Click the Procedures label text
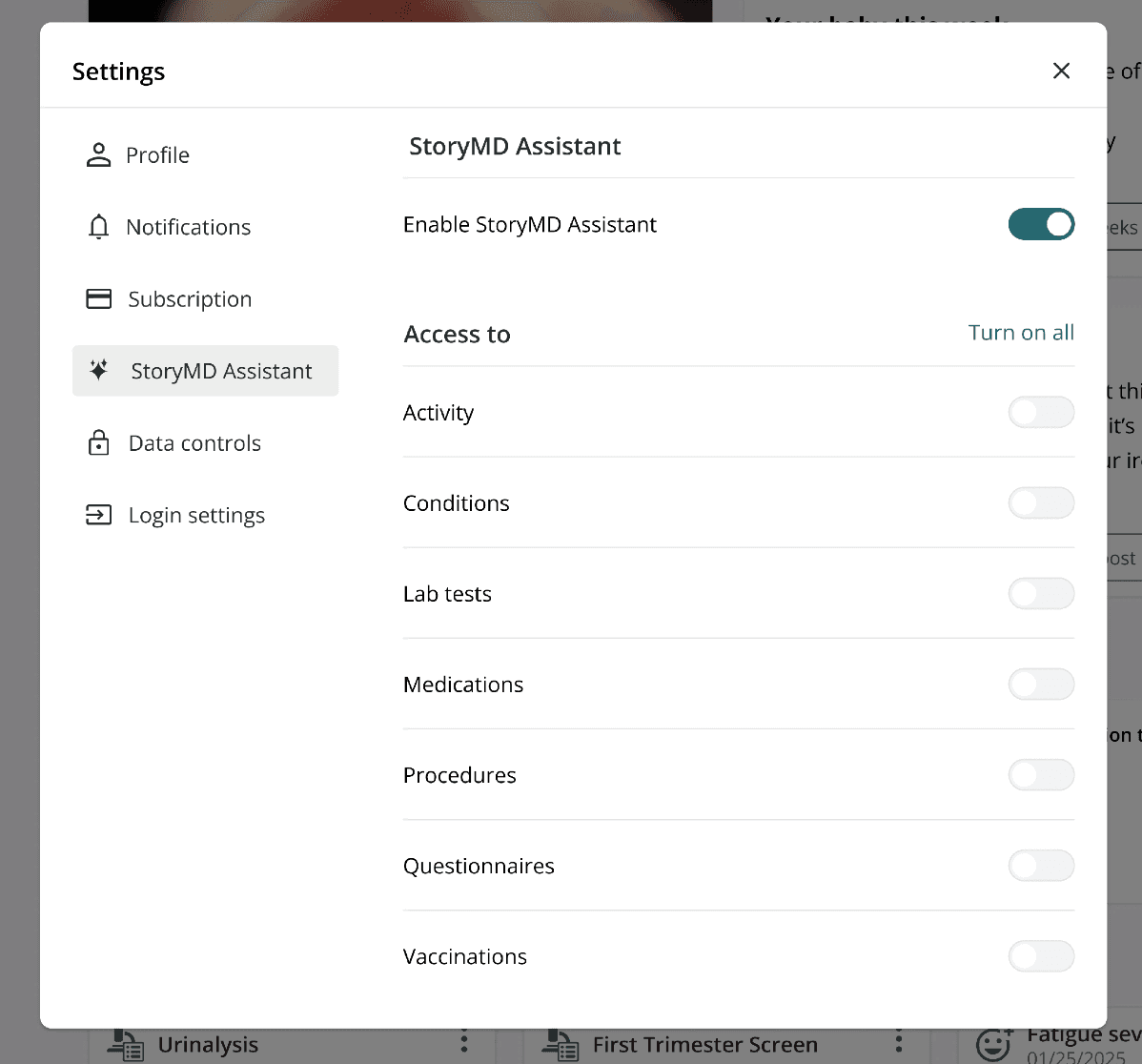The height and width of the screenshot is (1064, 1142). (x=459, y=775)
